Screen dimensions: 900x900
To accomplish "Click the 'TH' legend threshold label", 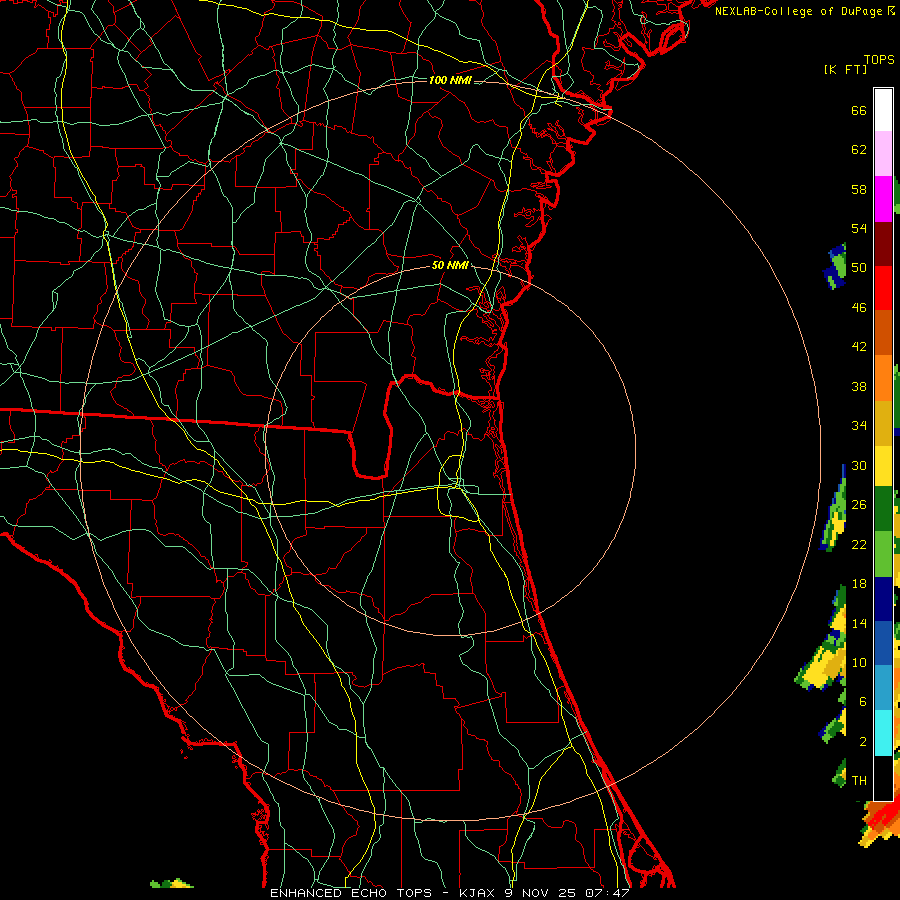I will (859, 780).
